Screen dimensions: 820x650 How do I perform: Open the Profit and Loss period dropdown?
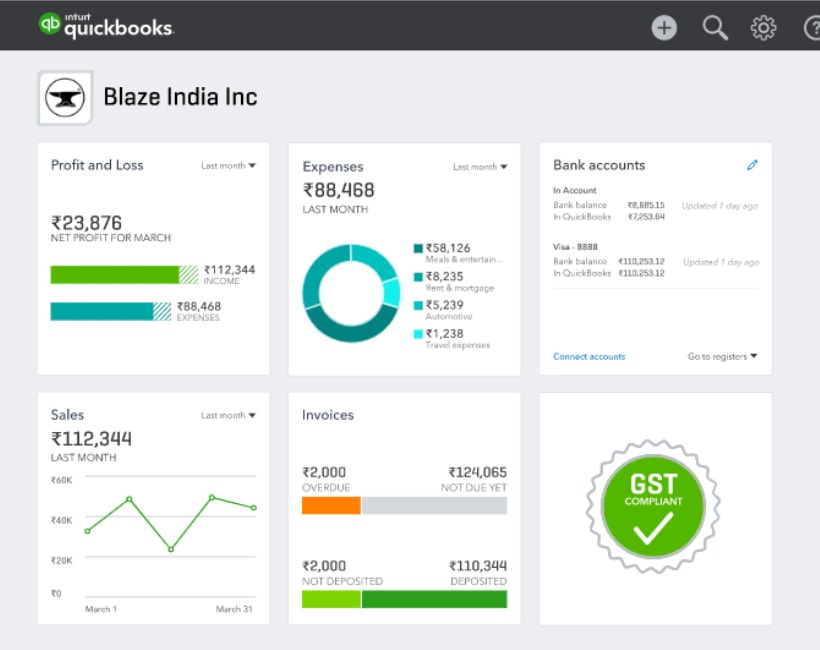click(x=228, y=165)
